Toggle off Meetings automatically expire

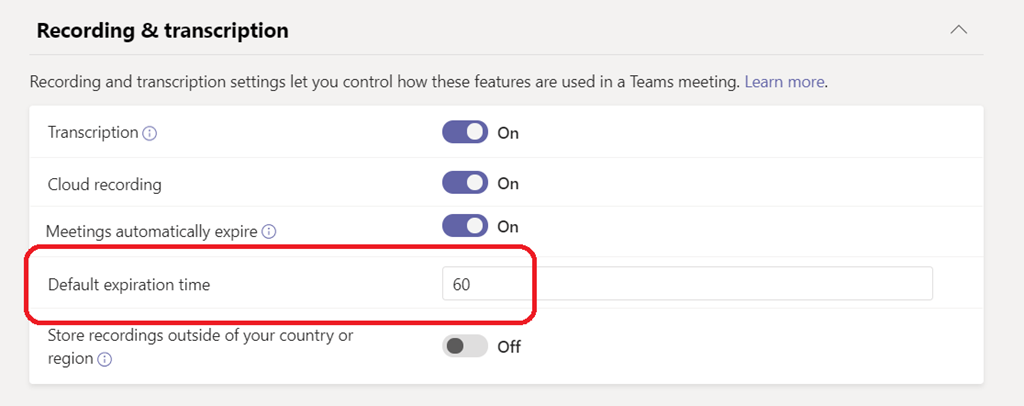coord(465,227)
